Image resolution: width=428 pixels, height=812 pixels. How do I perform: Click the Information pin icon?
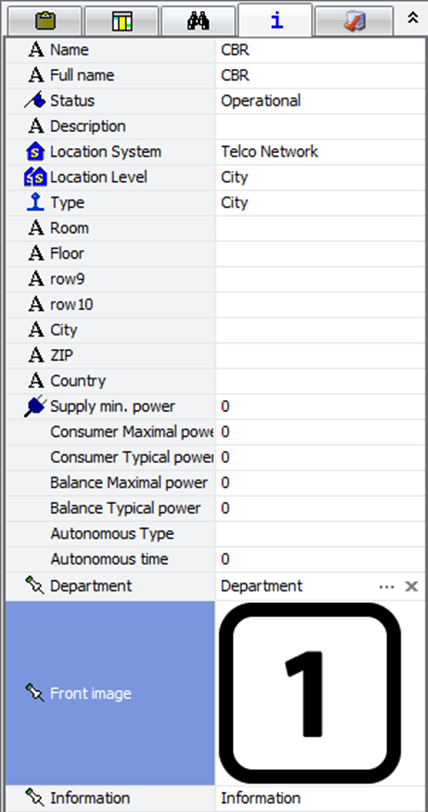click(x=35, y=799)
